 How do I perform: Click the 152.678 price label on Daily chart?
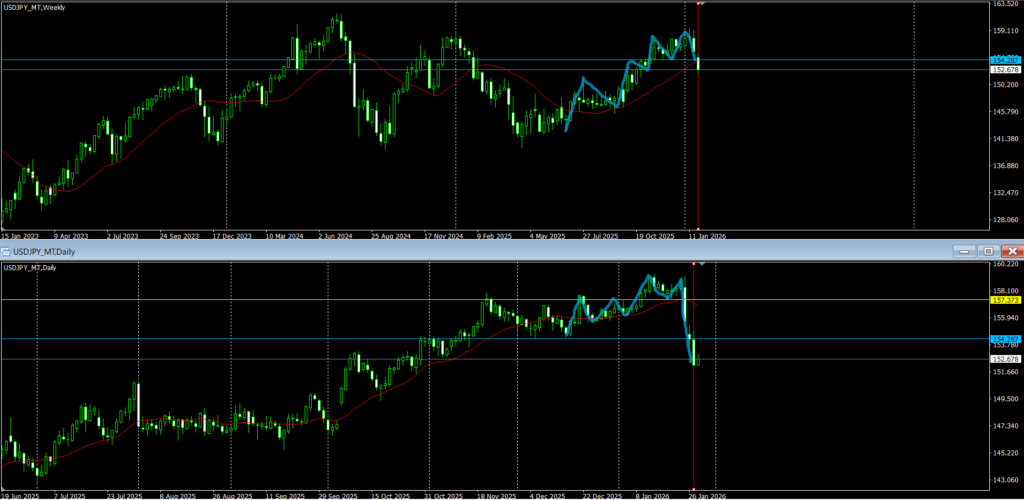[x=1004, y=359]
